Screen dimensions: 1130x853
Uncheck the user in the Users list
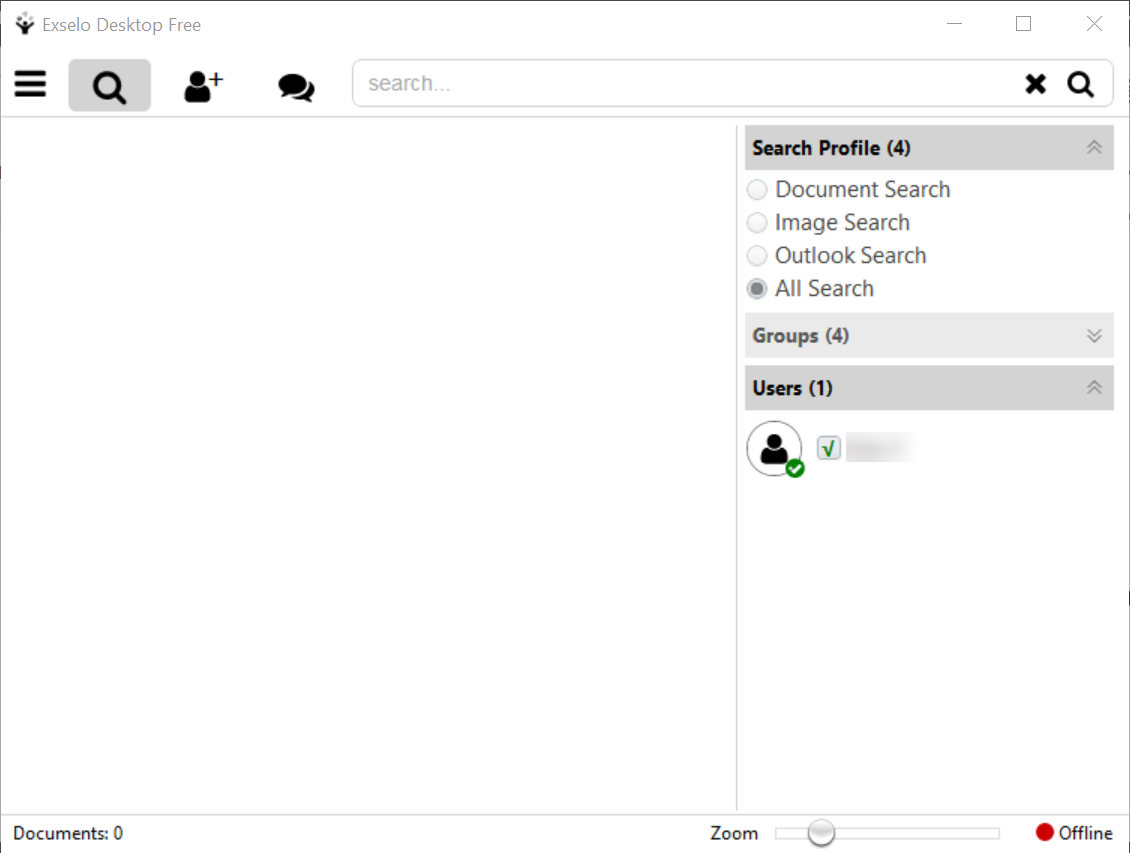pos(828,448)
